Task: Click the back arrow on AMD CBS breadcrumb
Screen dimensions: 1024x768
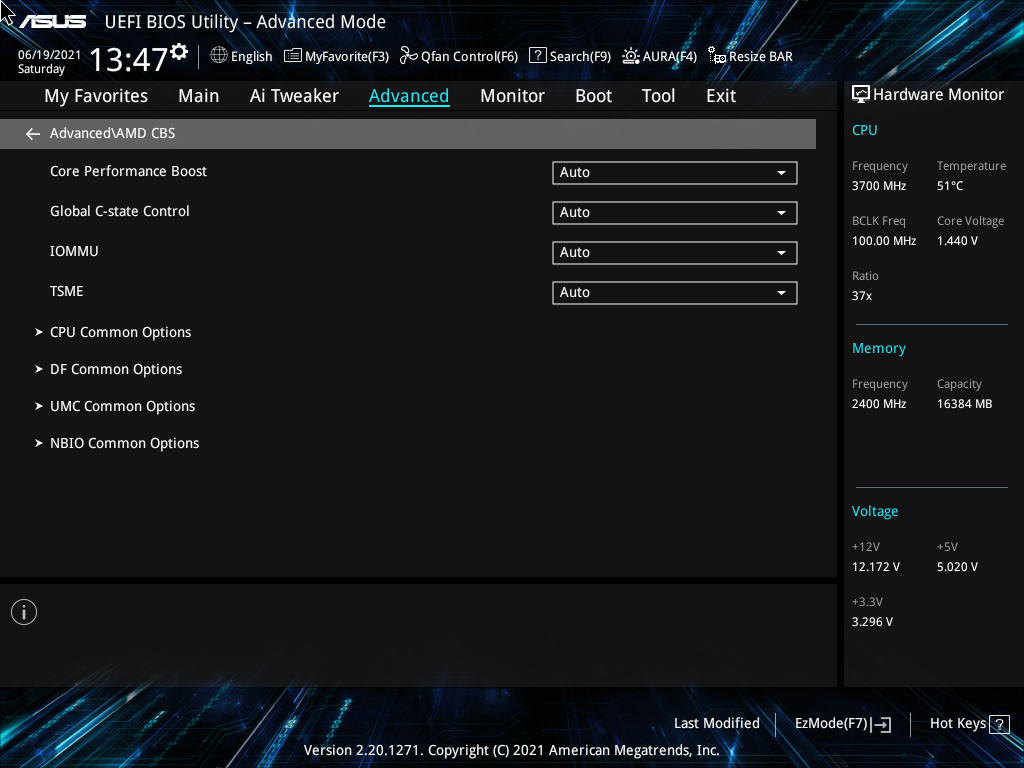Action: 32,132
